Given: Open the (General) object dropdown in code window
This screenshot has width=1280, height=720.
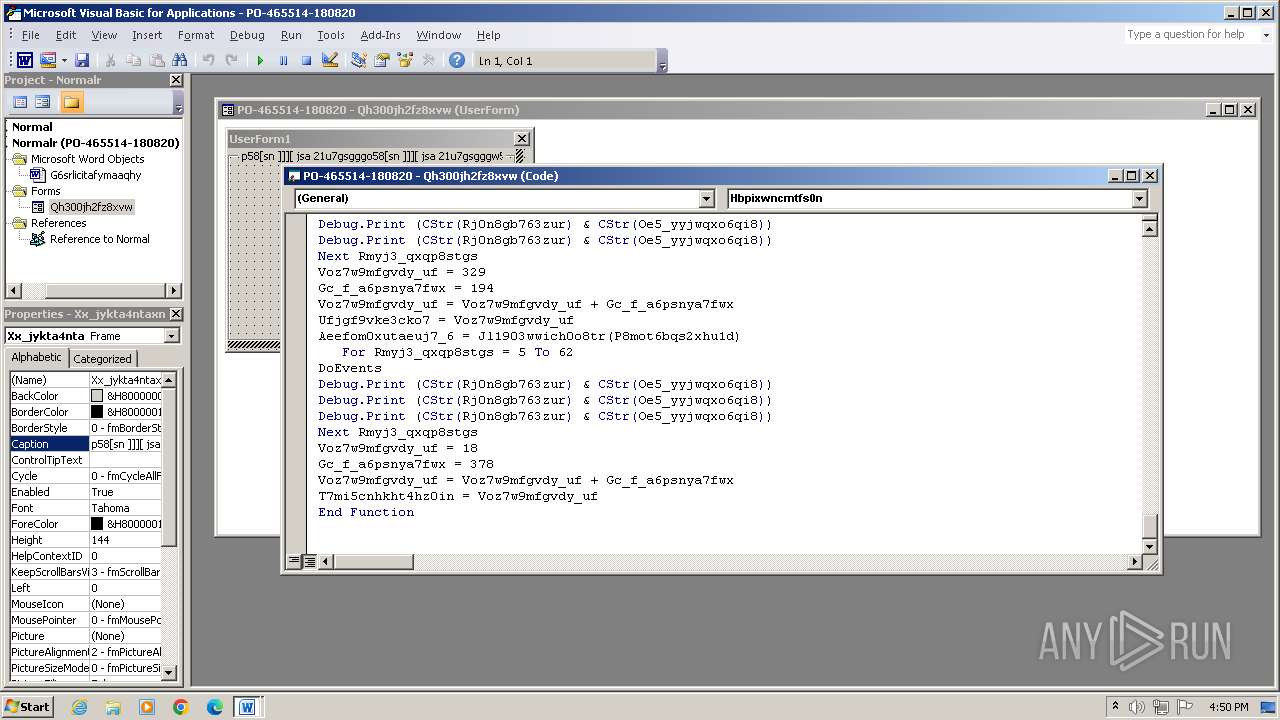Looking at the screenshot, I should (x=707, y=199).
